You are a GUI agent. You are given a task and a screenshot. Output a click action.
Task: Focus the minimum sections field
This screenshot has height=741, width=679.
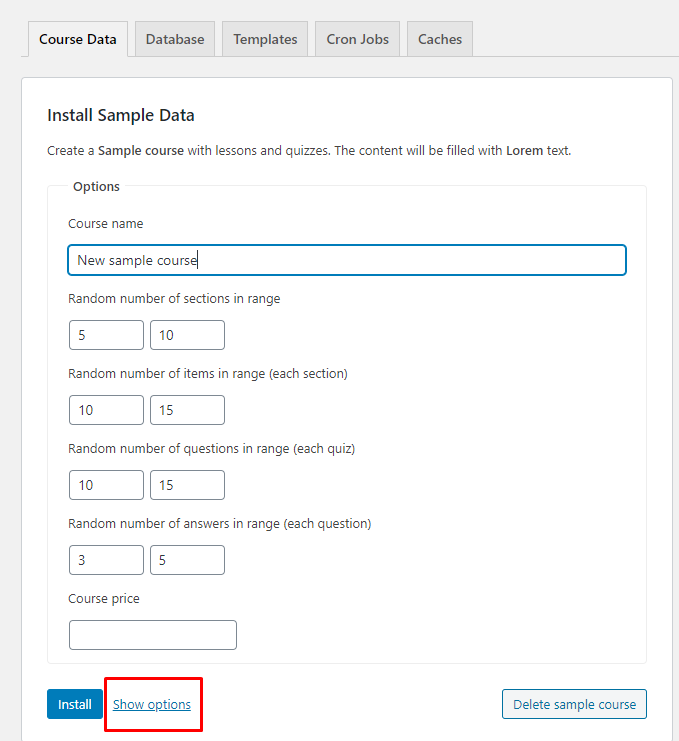click(x=106, y=335)
